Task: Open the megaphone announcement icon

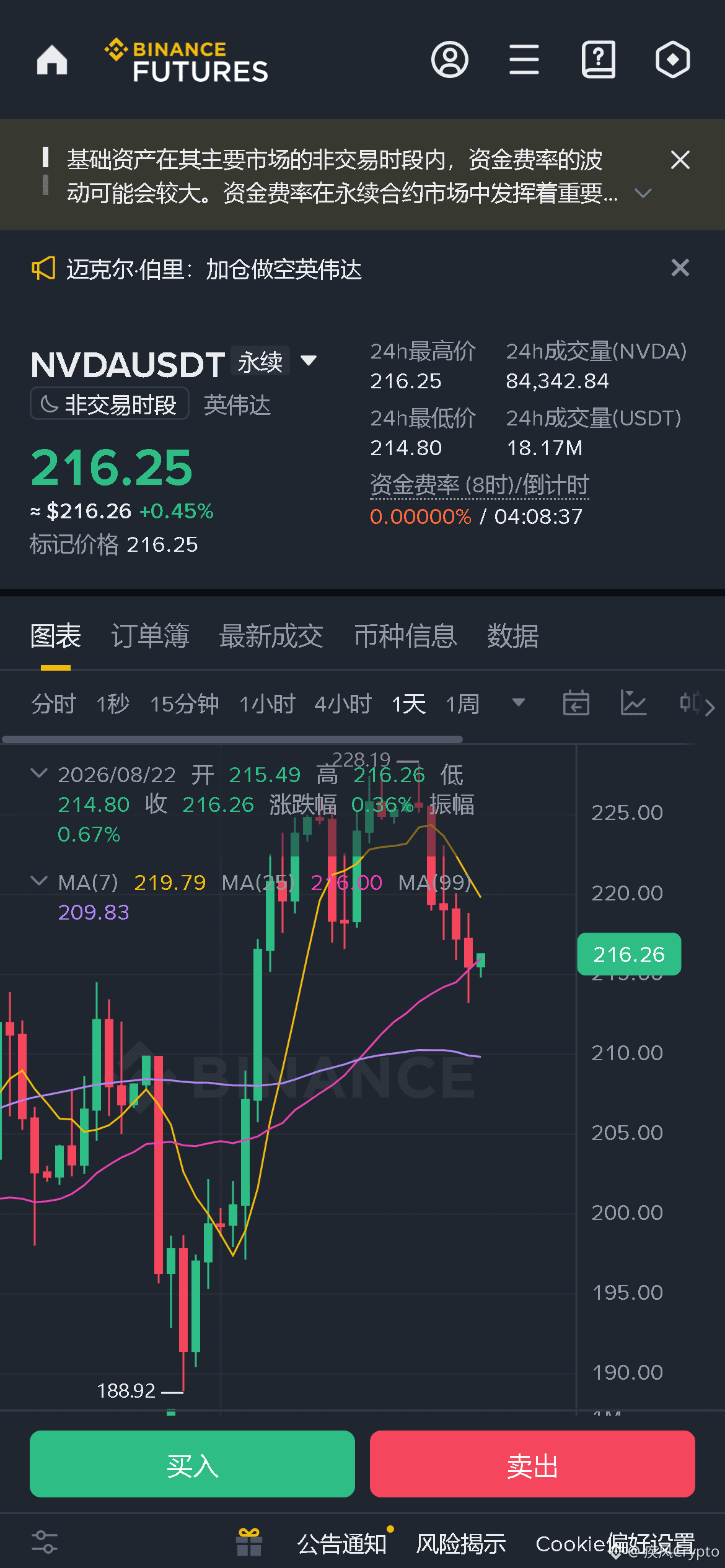Action: point(43,269)
